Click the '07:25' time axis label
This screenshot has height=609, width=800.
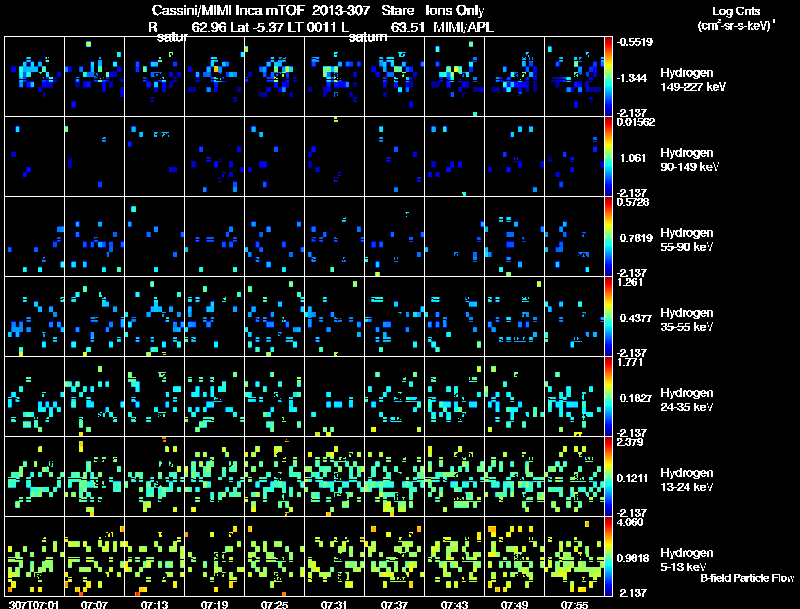(x=274, y=604)
